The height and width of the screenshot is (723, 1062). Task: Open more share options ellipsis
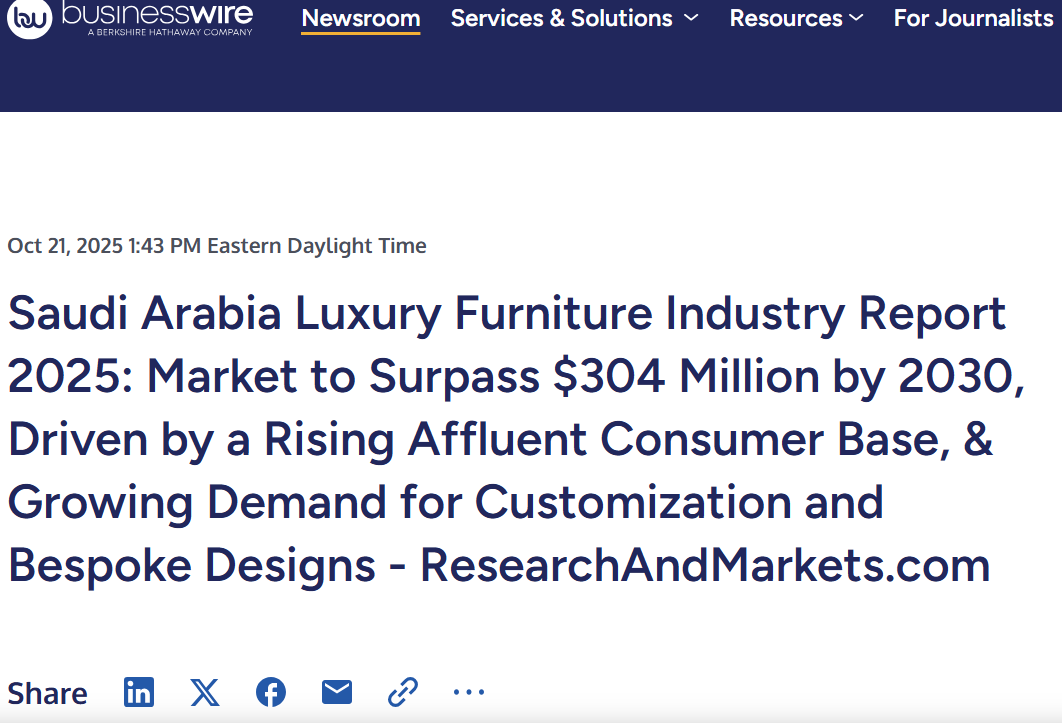468,692
